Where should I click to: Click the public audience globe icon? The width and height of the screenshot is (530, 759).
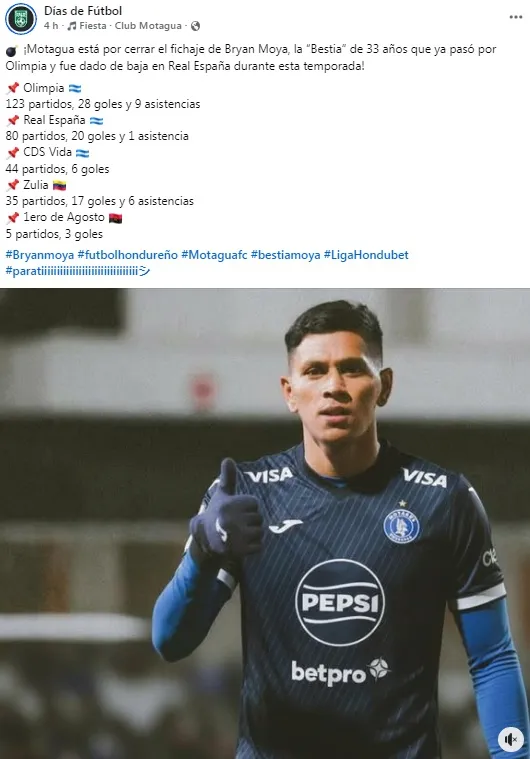click(196, 26)
